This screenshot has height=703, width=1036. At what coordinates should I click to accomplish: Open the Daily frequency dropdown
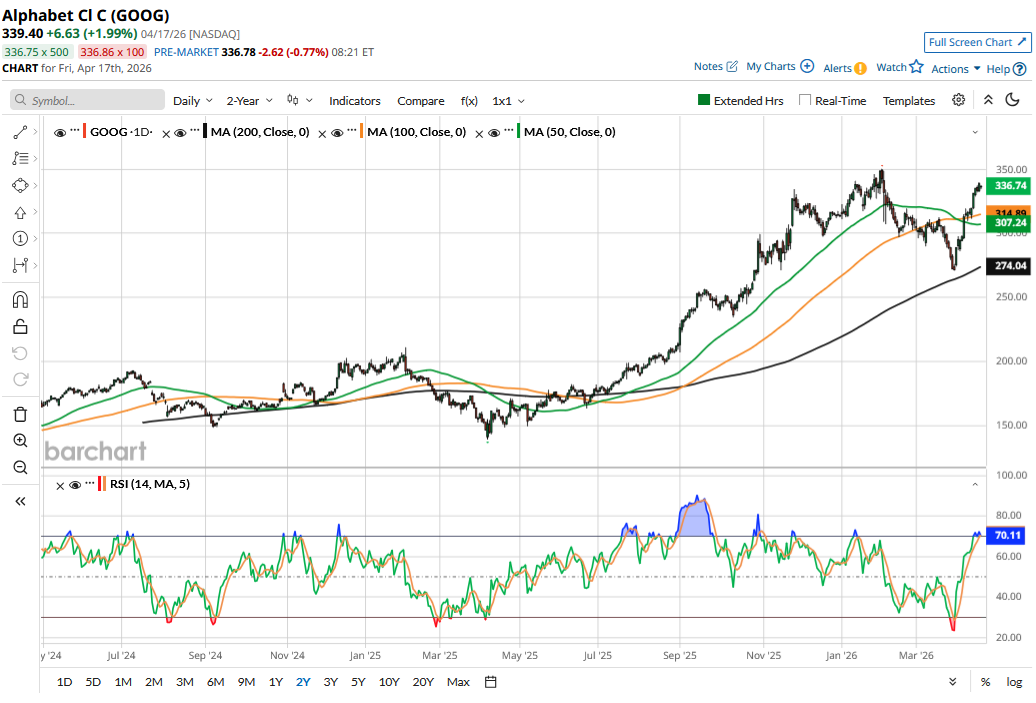[x=192, y=101]
